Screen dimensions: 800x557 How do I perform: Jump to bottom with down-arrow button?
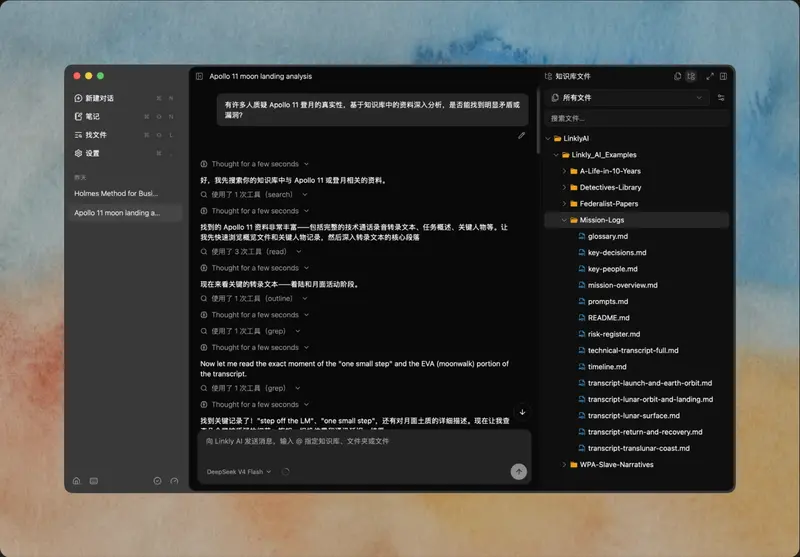[x=522, y=412]
